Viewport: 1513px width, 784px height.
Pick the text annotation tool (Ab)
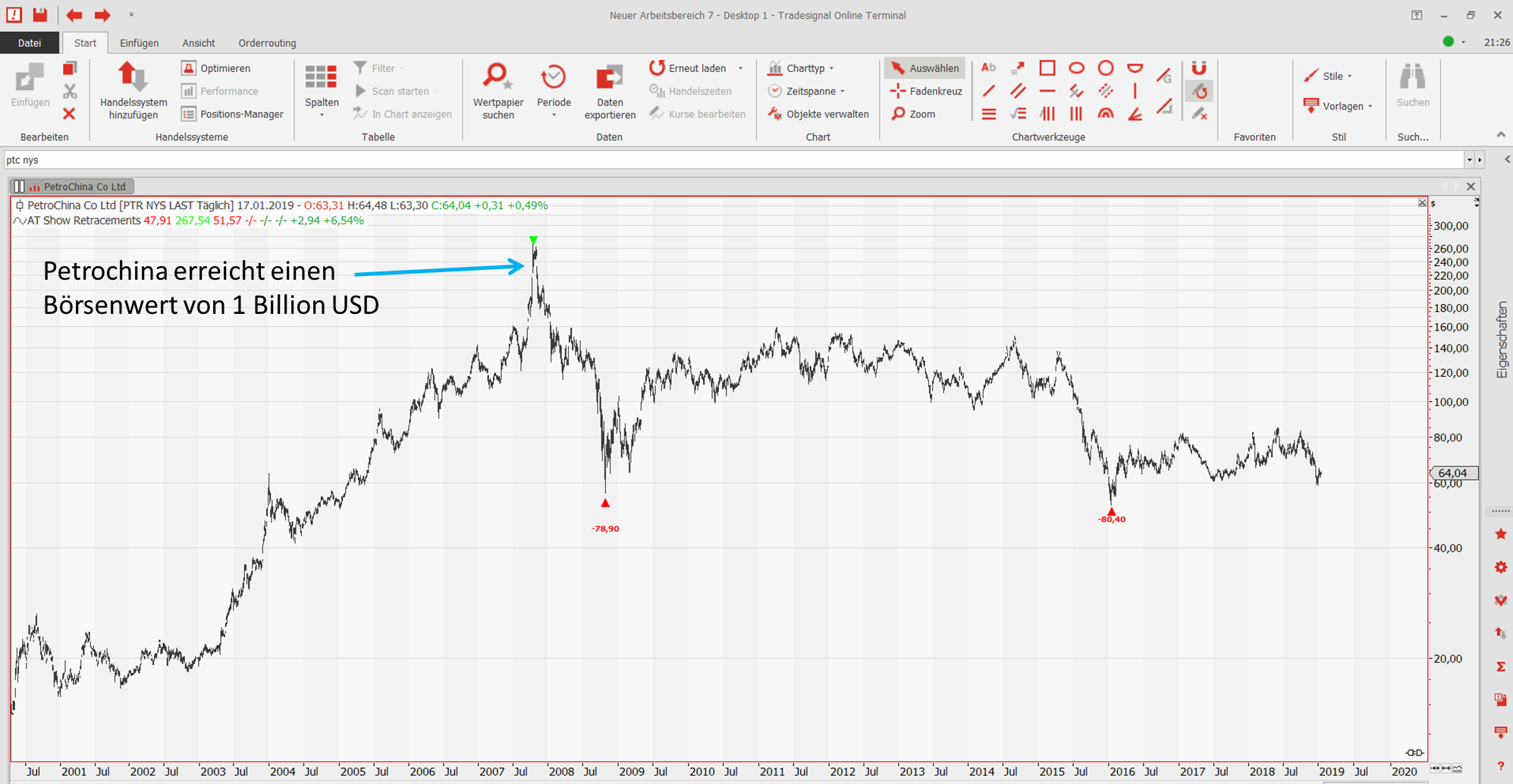(988, 68)
